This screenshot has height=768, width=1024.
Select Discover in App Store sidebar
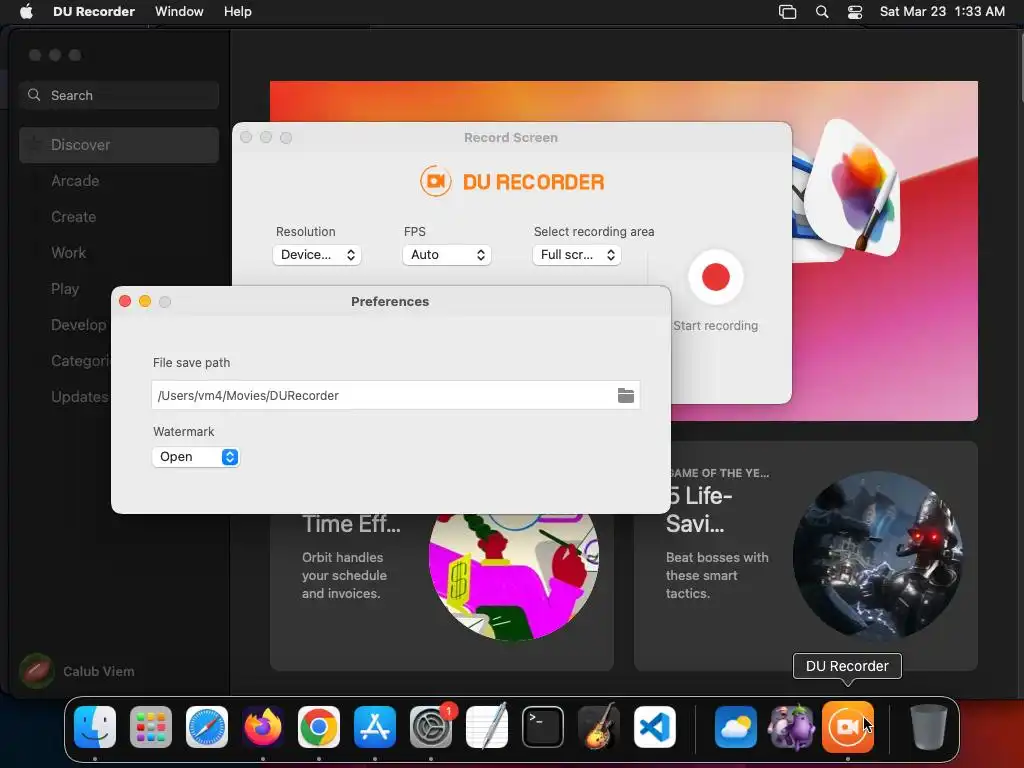tap(119, 145)
